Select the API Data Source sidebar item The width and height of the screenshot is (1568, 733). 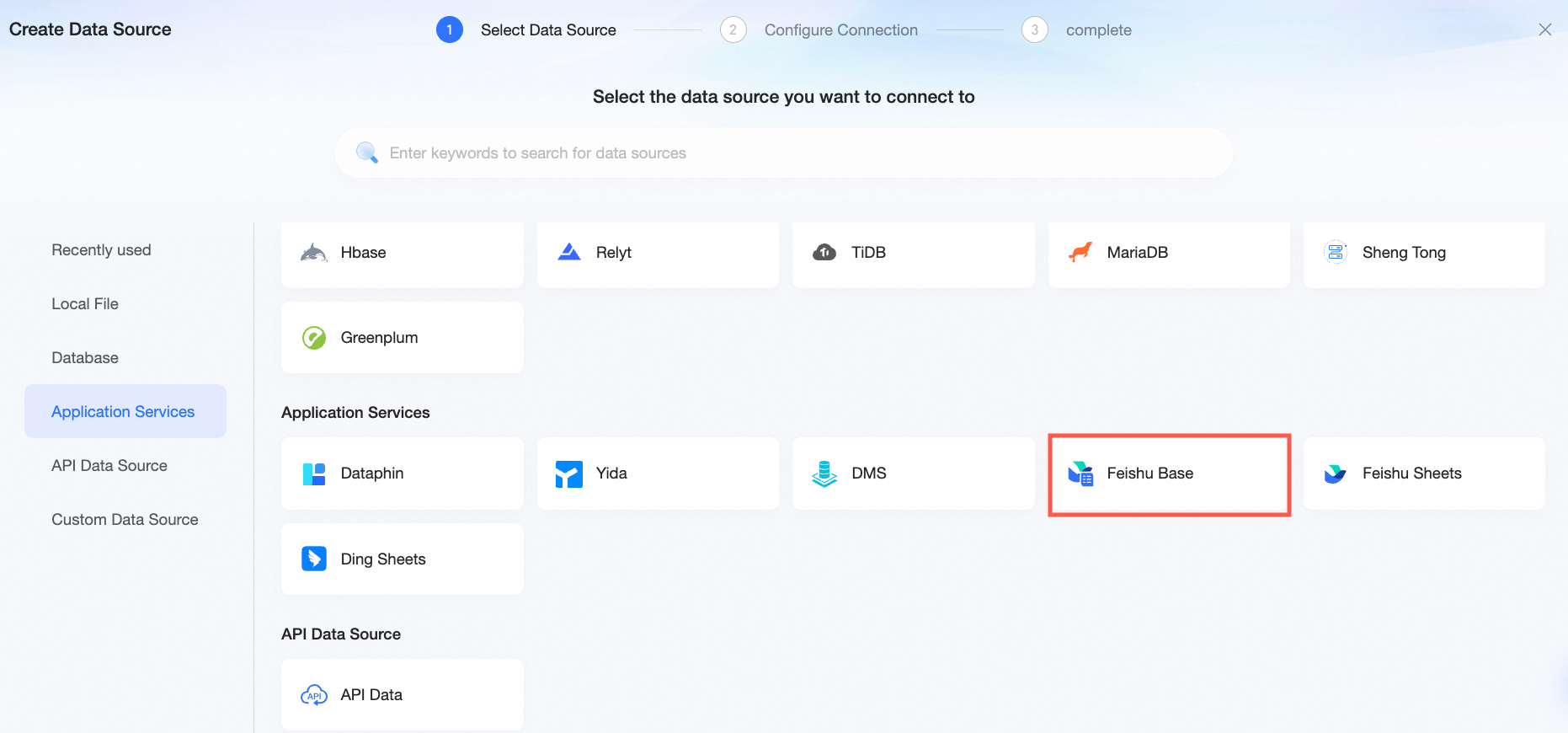point(109,466)
